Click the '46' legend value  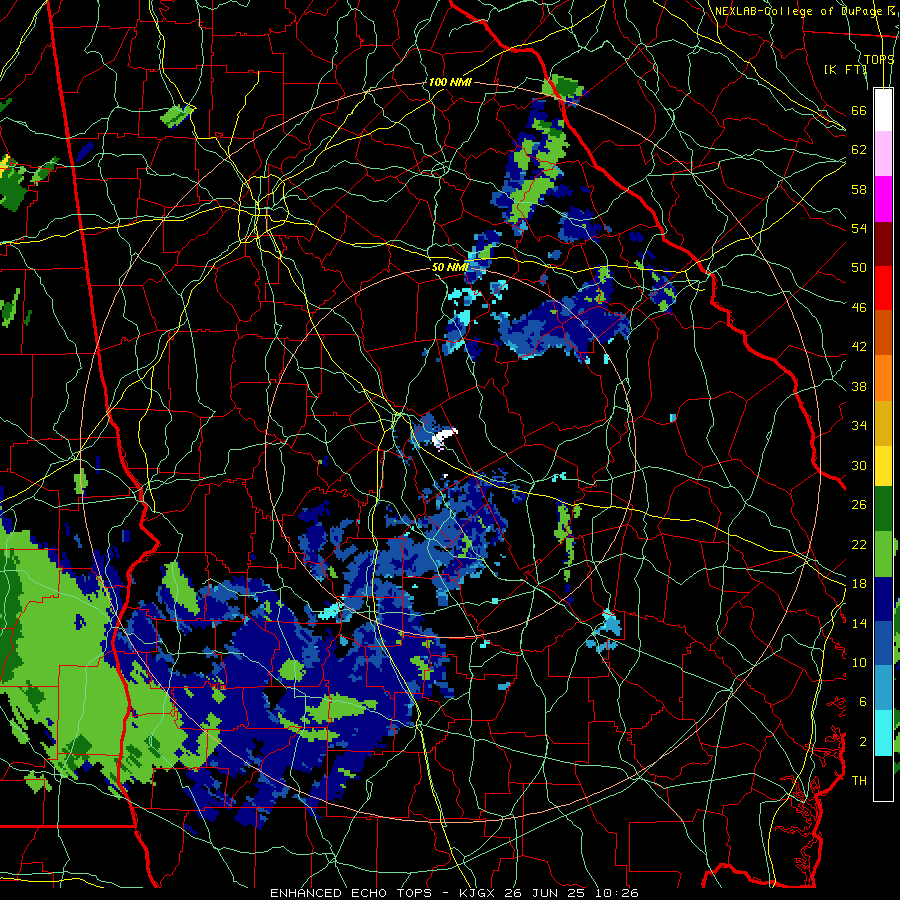859,308
